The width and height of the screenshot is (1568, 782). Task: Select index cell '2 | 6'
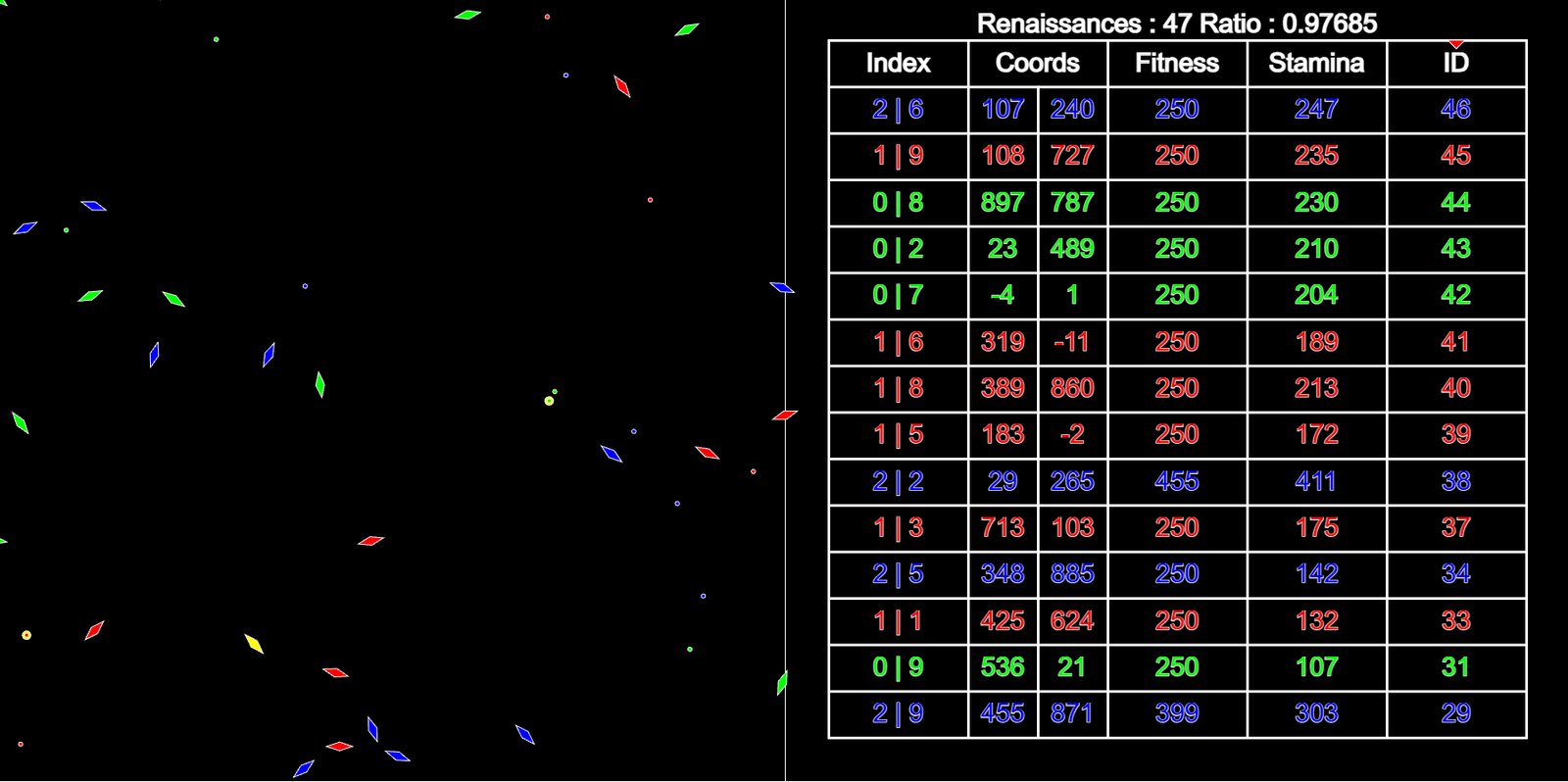[x=898, y=109]
